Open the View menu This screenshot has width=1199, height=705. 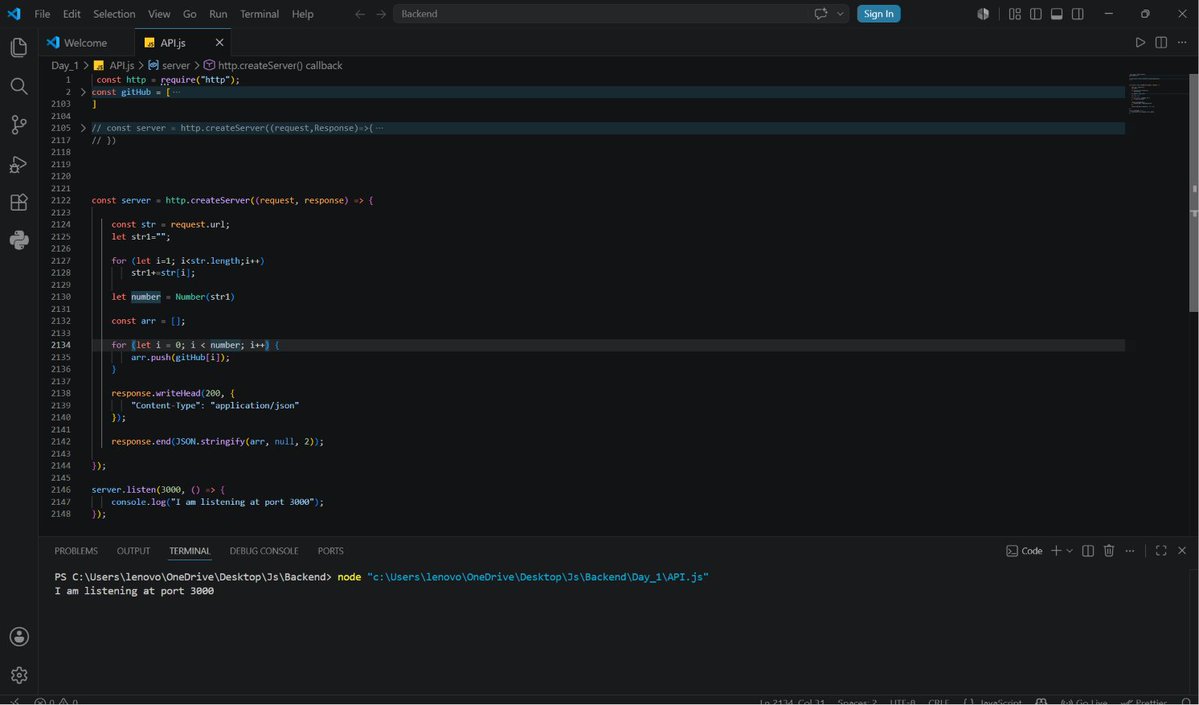click(x=159, y=14)
